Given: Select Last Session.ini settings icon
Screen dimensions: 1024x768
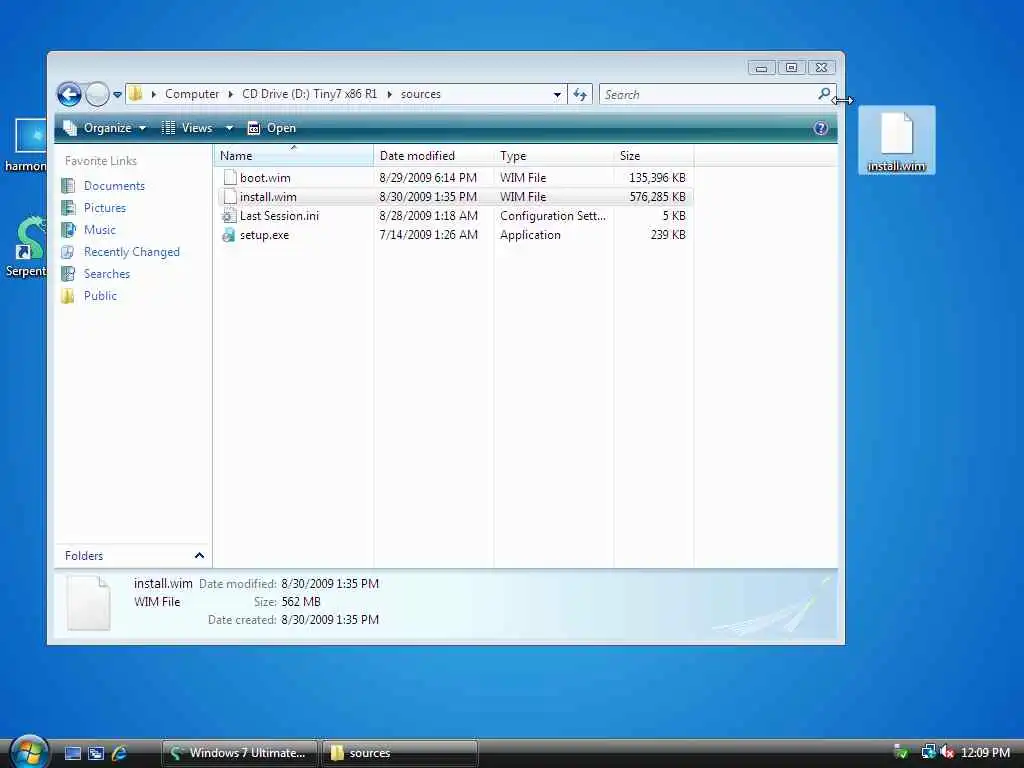Looking at the screenshot, I should coord(229,216).
